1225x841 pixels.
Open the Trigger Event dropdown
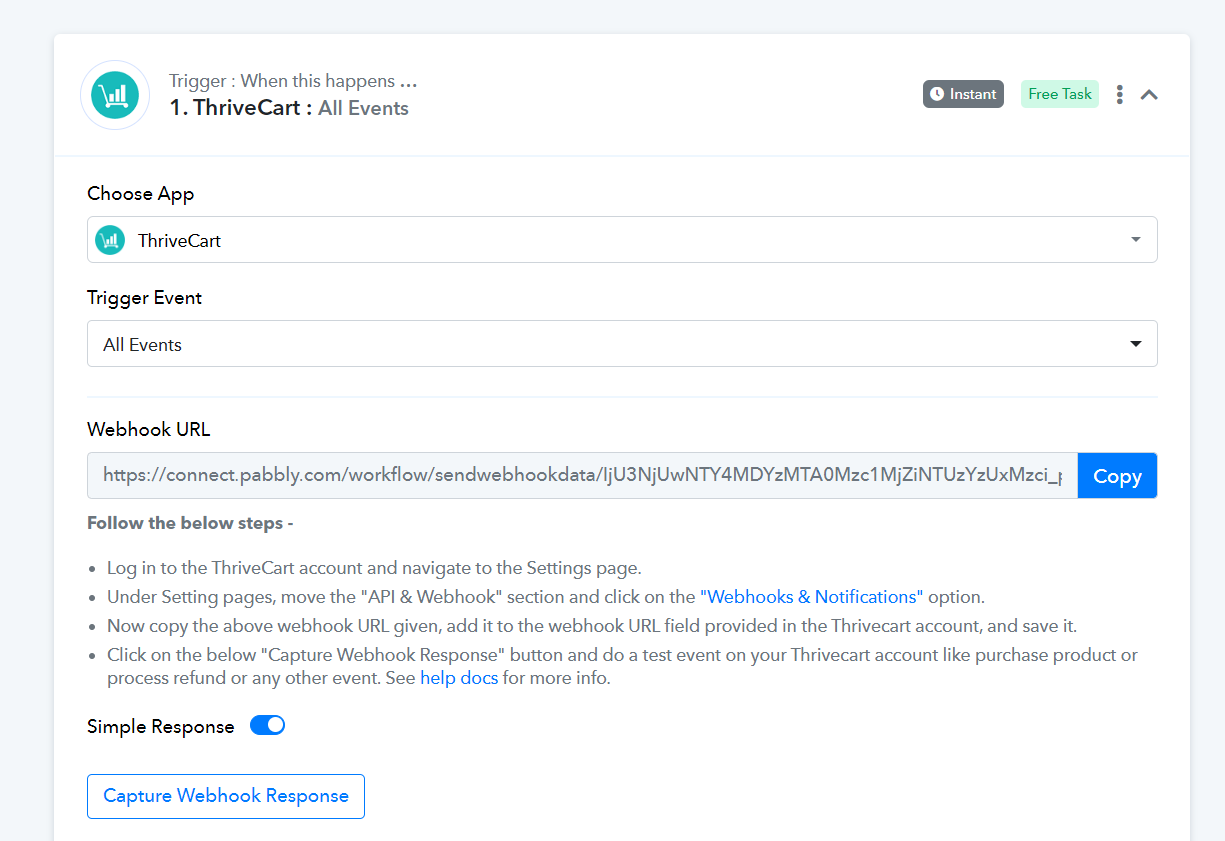(x=622, y=344)
